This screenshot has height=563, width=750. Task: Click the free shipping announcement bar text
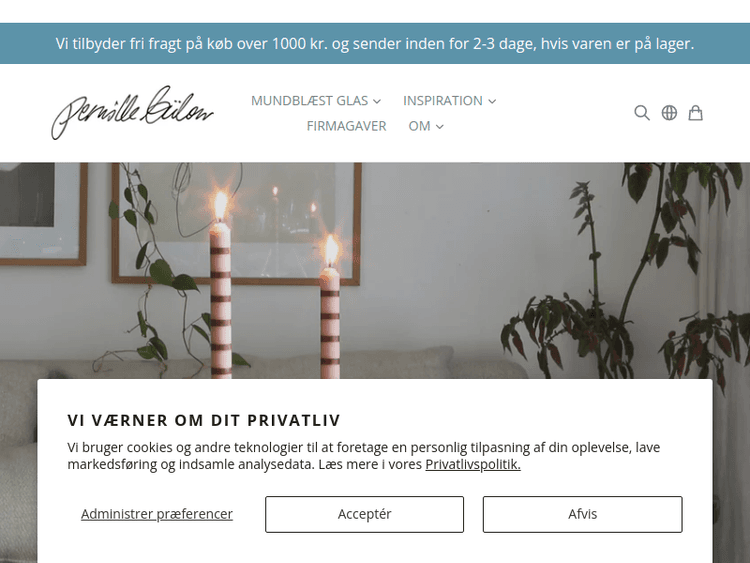point(375,44)
